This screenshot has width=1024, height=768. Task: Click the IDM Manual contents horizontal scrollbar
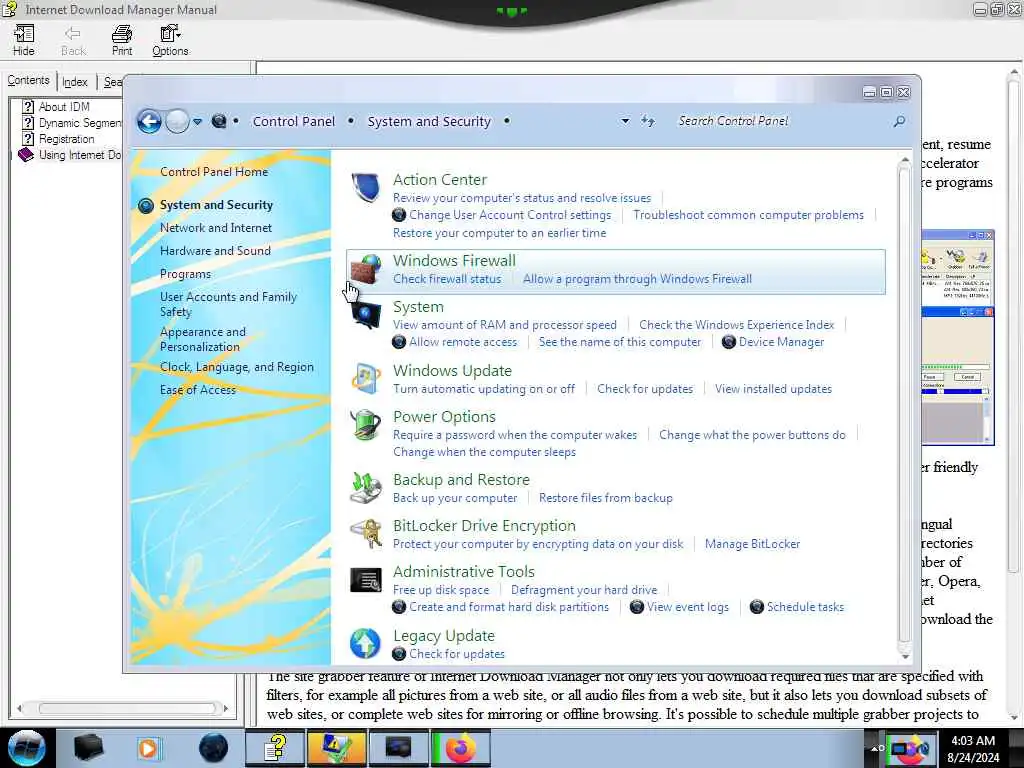(x=124, y=708)
